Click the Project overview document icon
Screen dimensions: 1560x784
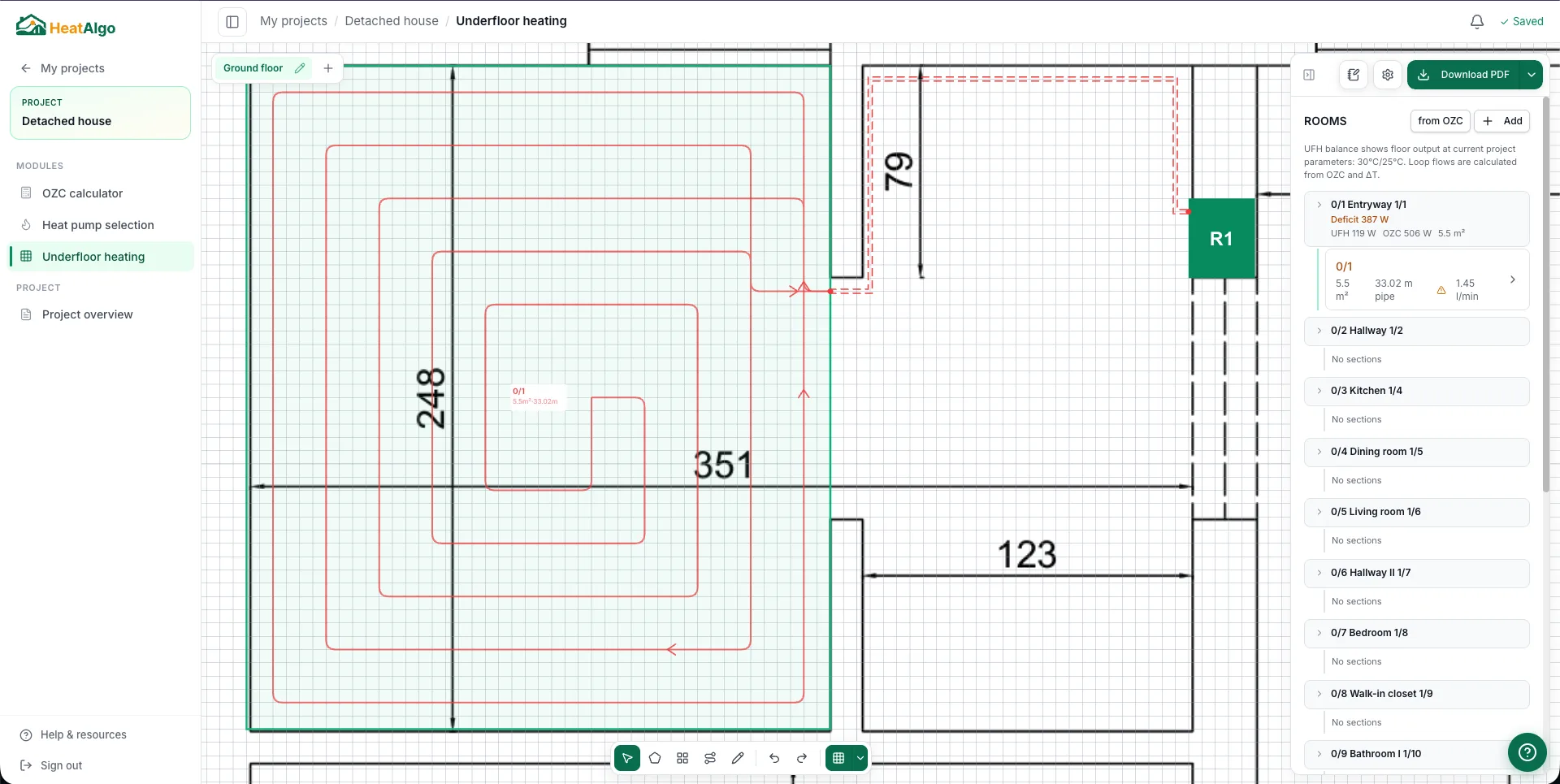26,314
